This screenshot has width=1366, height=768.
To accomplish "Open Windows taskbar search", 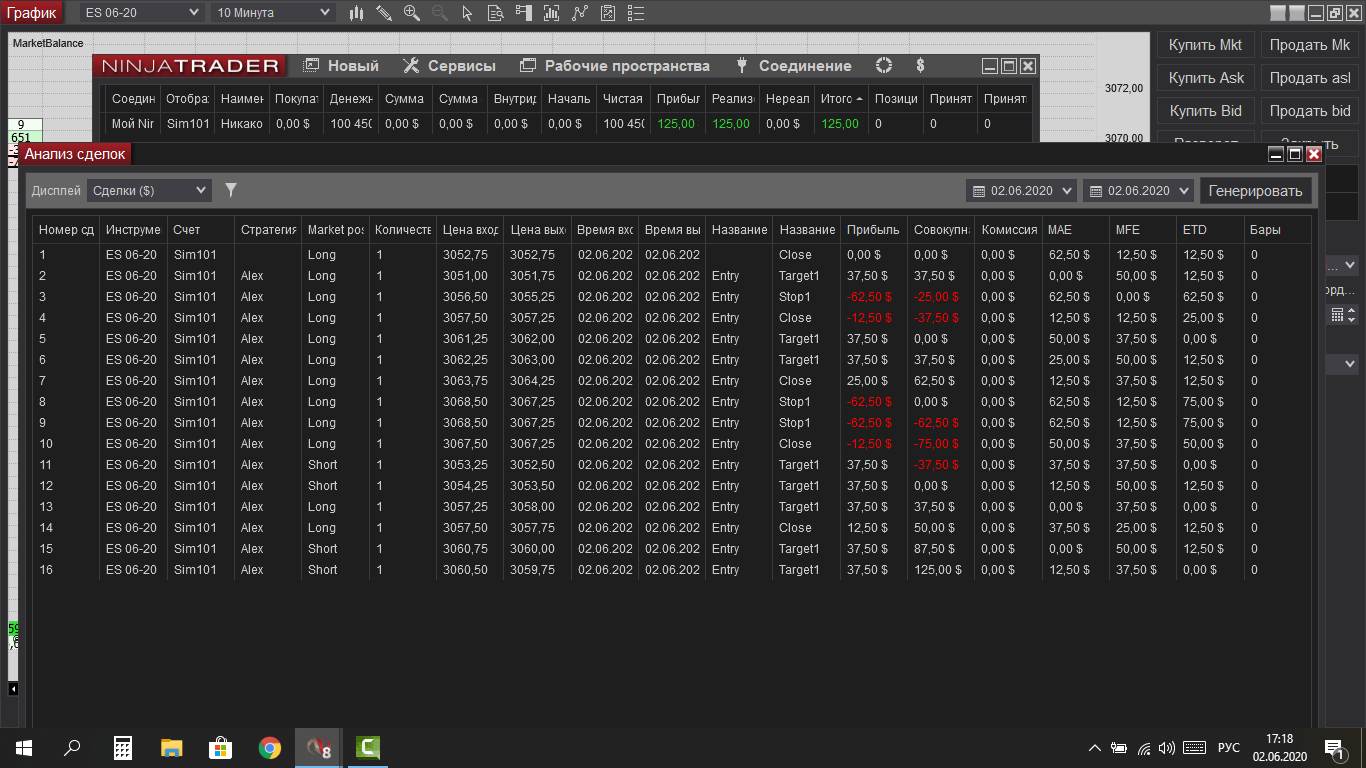I will 72,747.
